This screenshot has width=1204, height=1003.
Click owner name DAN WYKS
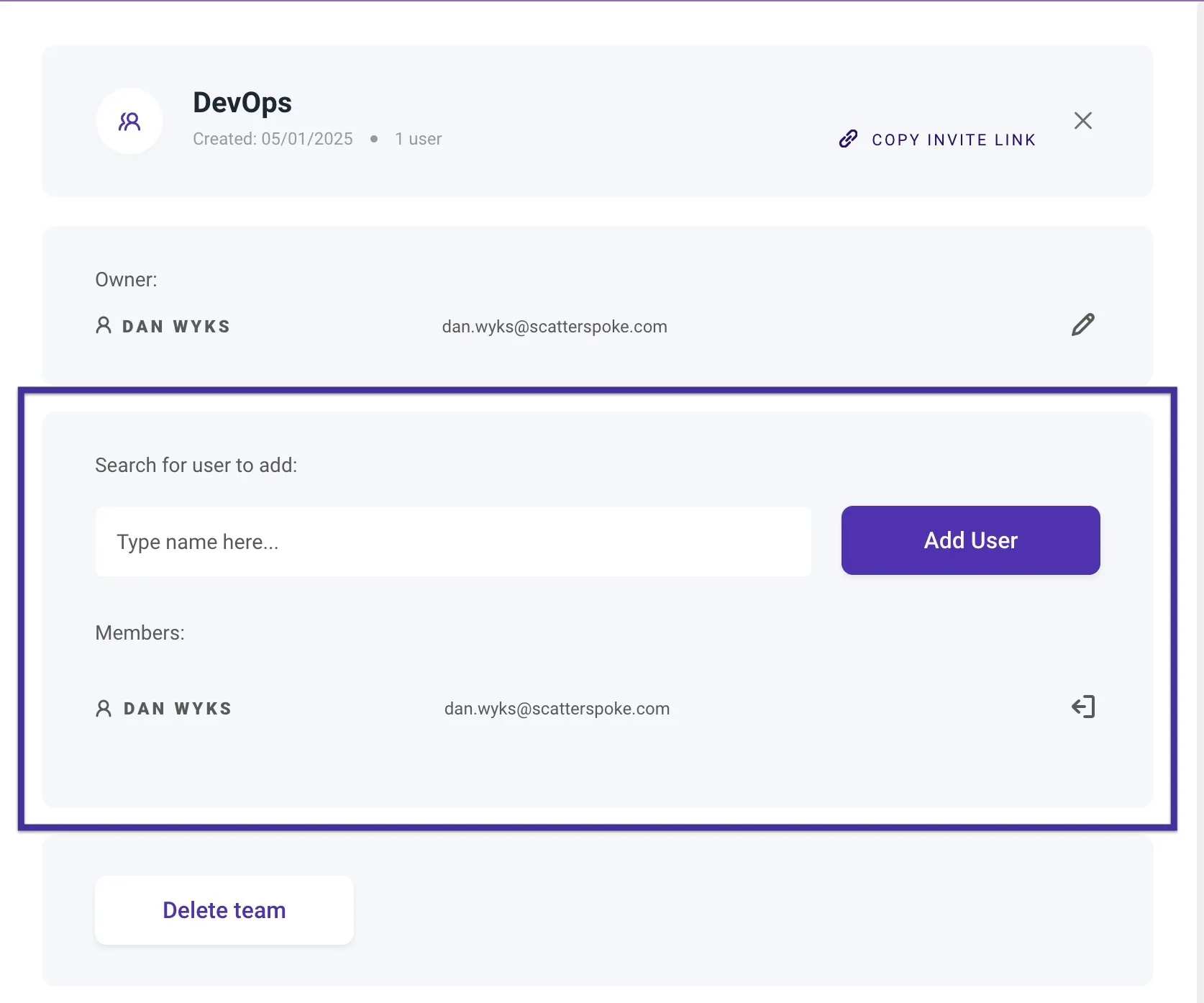(176, 327)
